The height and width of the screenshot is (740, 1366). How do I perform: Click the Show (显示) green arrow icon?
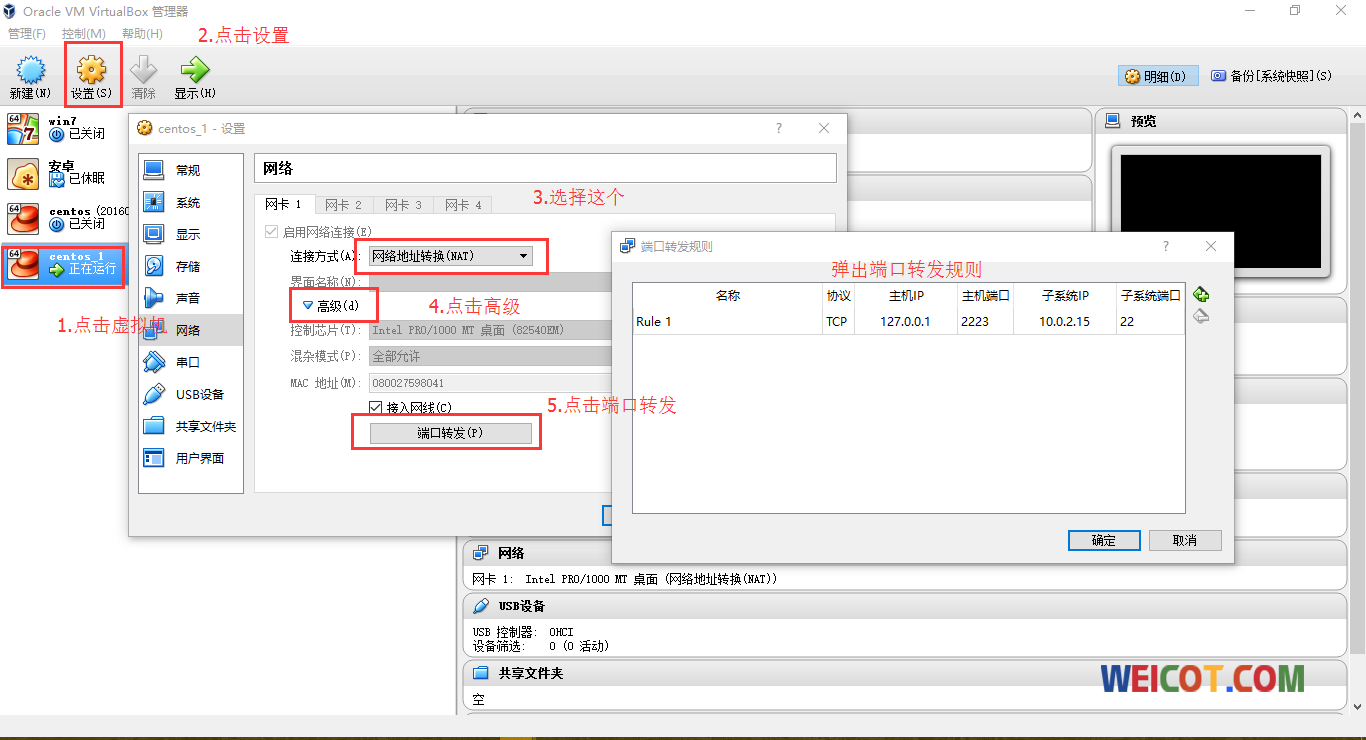pos(194,77)
